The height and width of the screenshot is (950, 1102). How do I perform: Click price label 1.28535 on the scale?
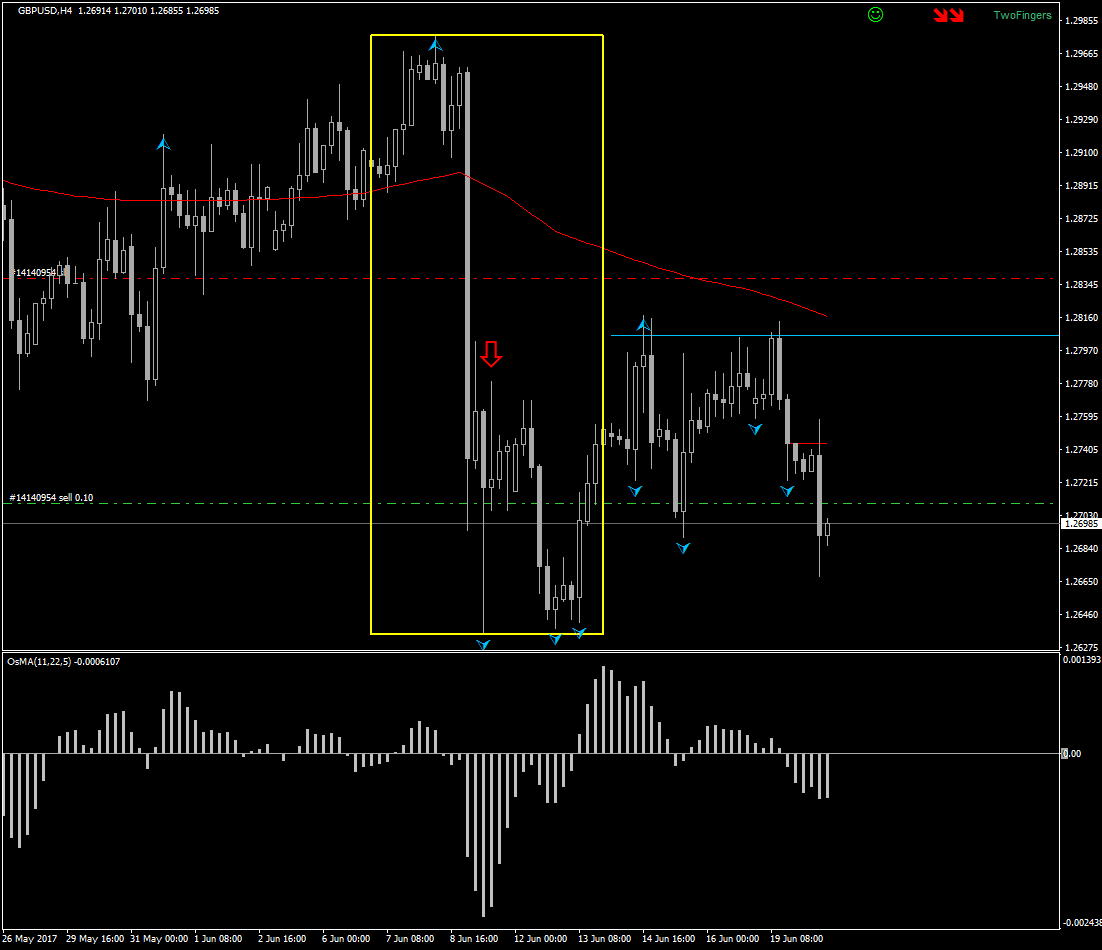[1081, 252]
